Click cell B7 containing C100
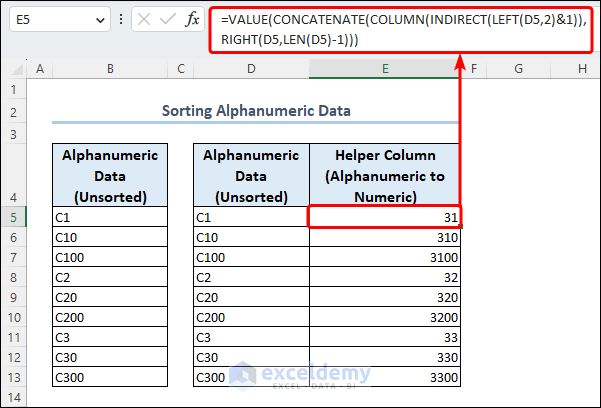Screen dimensions: 601x408 point(110,257)
